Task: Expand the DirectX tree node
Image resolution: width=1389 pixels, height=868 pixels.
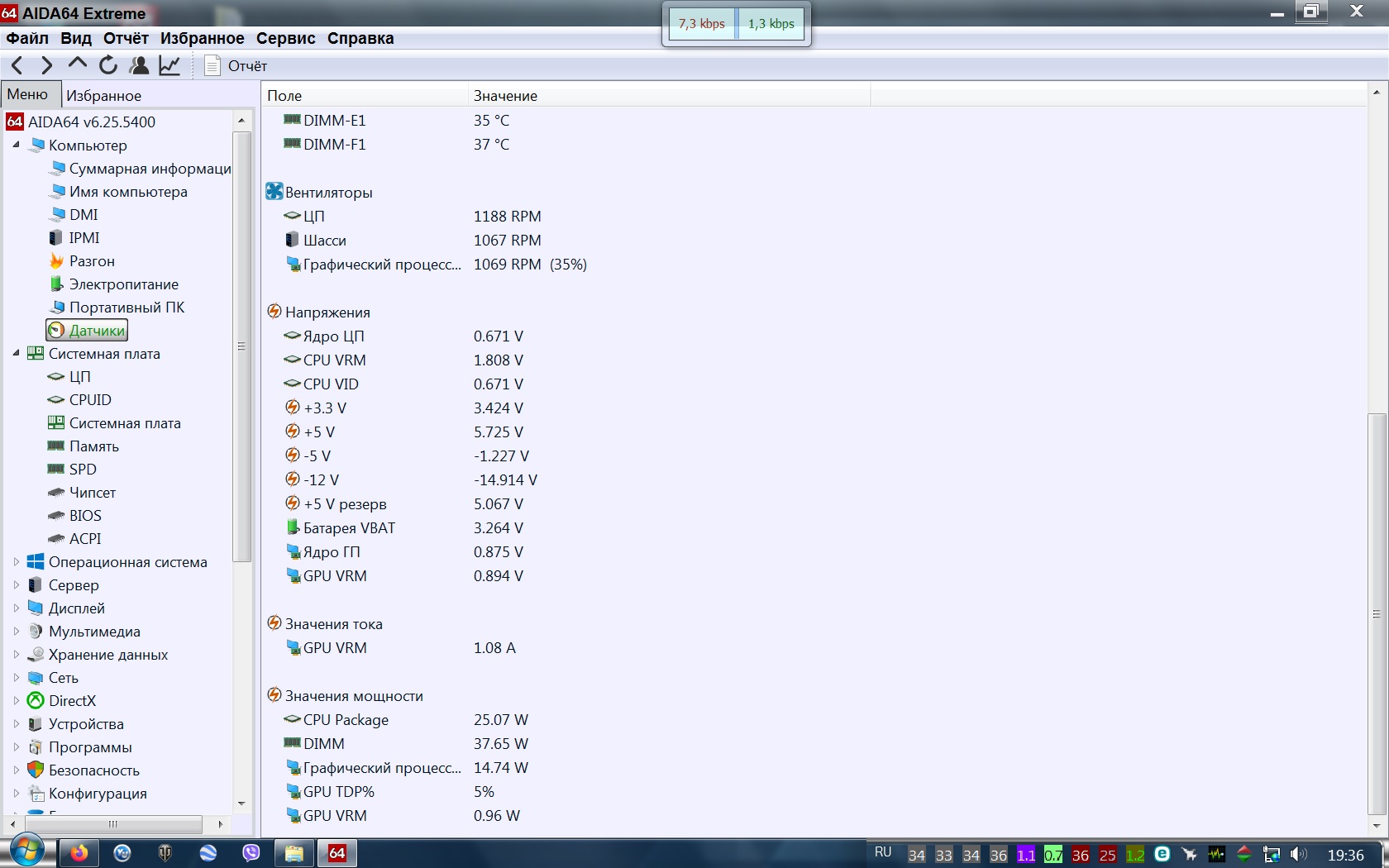Action: [16, 700]
